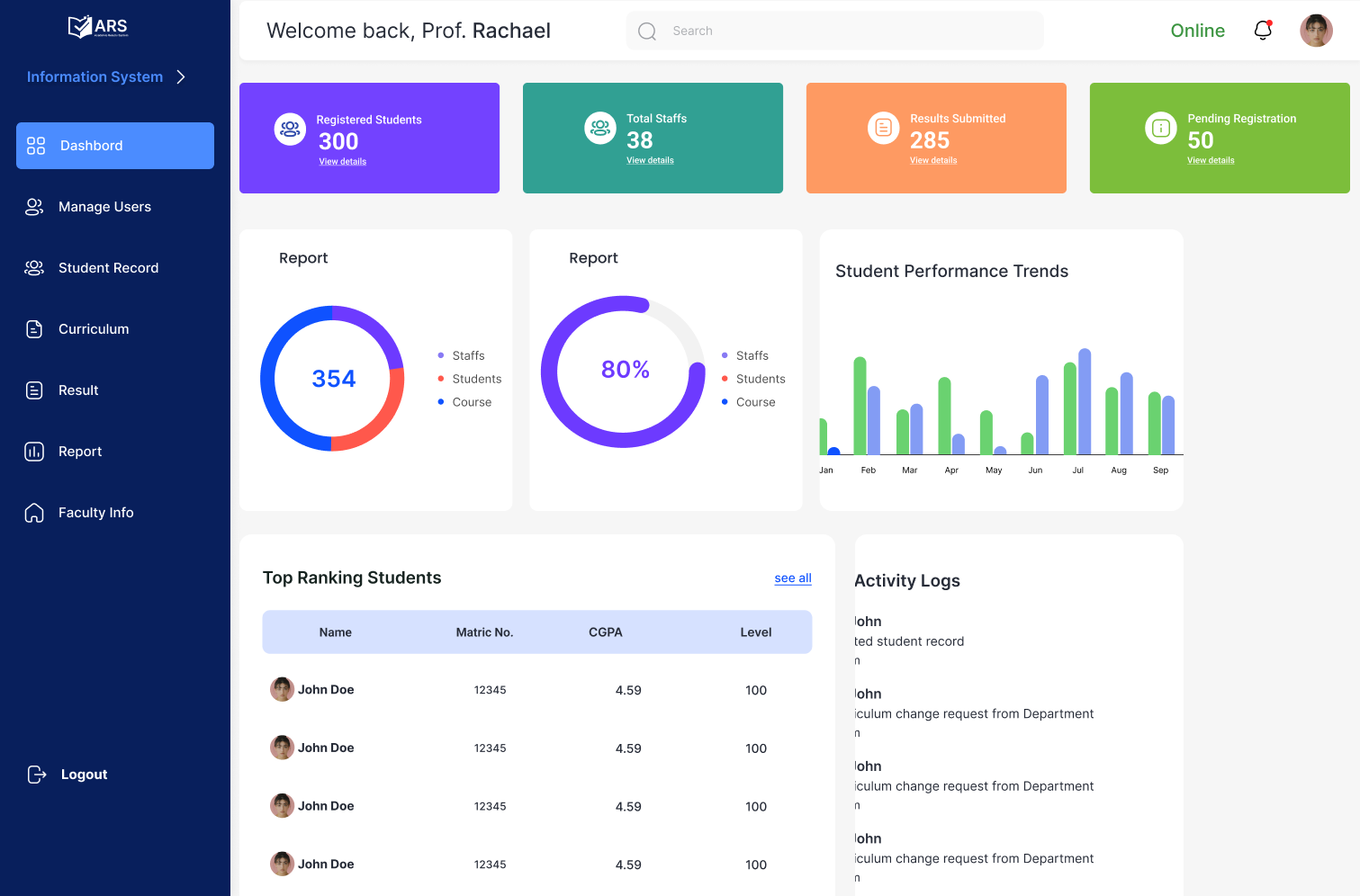The image size is (1360, 896).
Task: Click the Report bar-chart icon
Action: coord(34,451)
